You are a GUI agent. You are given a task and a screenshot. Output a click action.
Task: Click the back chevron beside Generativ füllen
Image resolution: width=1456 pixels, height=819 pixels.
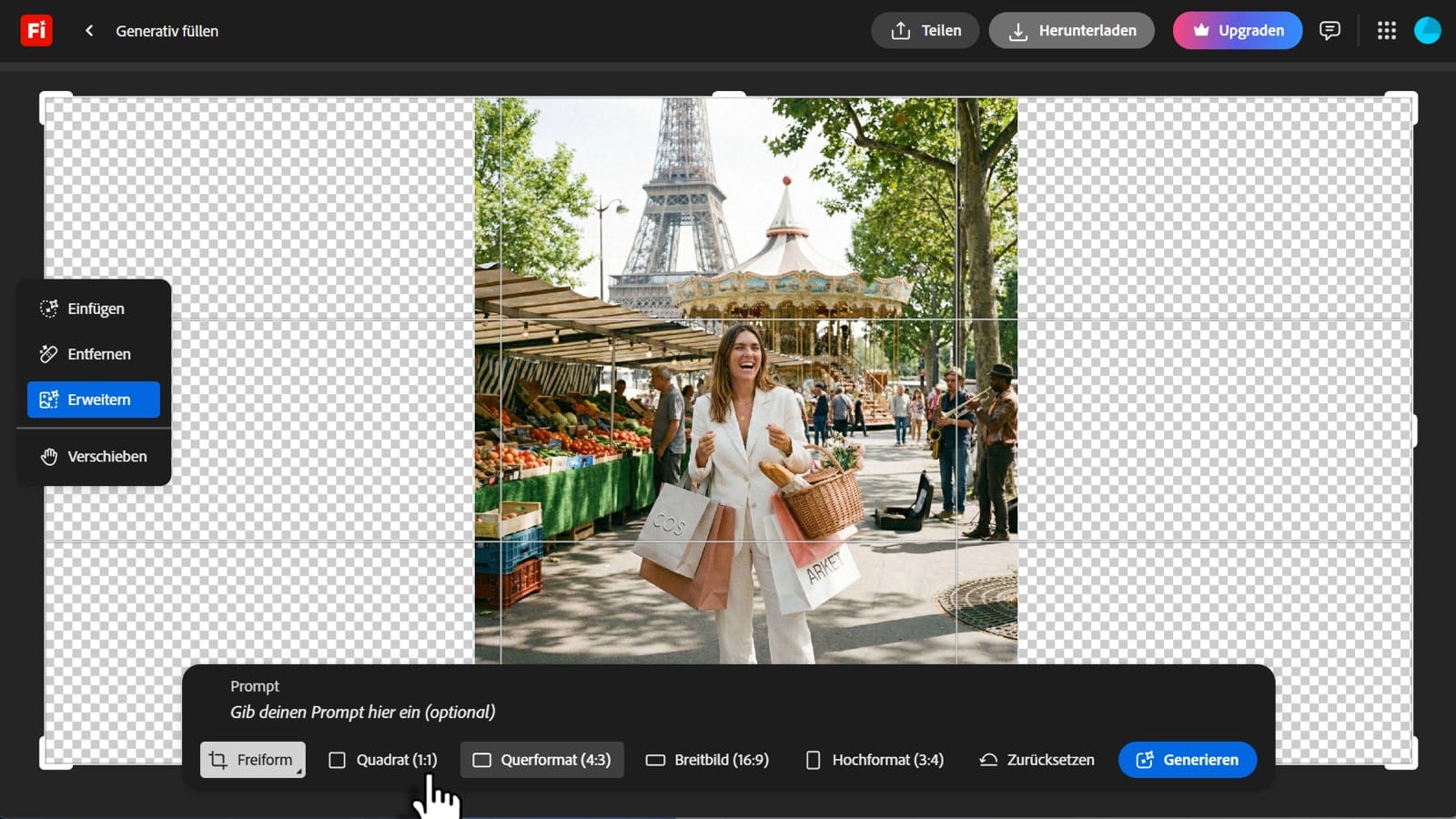[88, 30]
